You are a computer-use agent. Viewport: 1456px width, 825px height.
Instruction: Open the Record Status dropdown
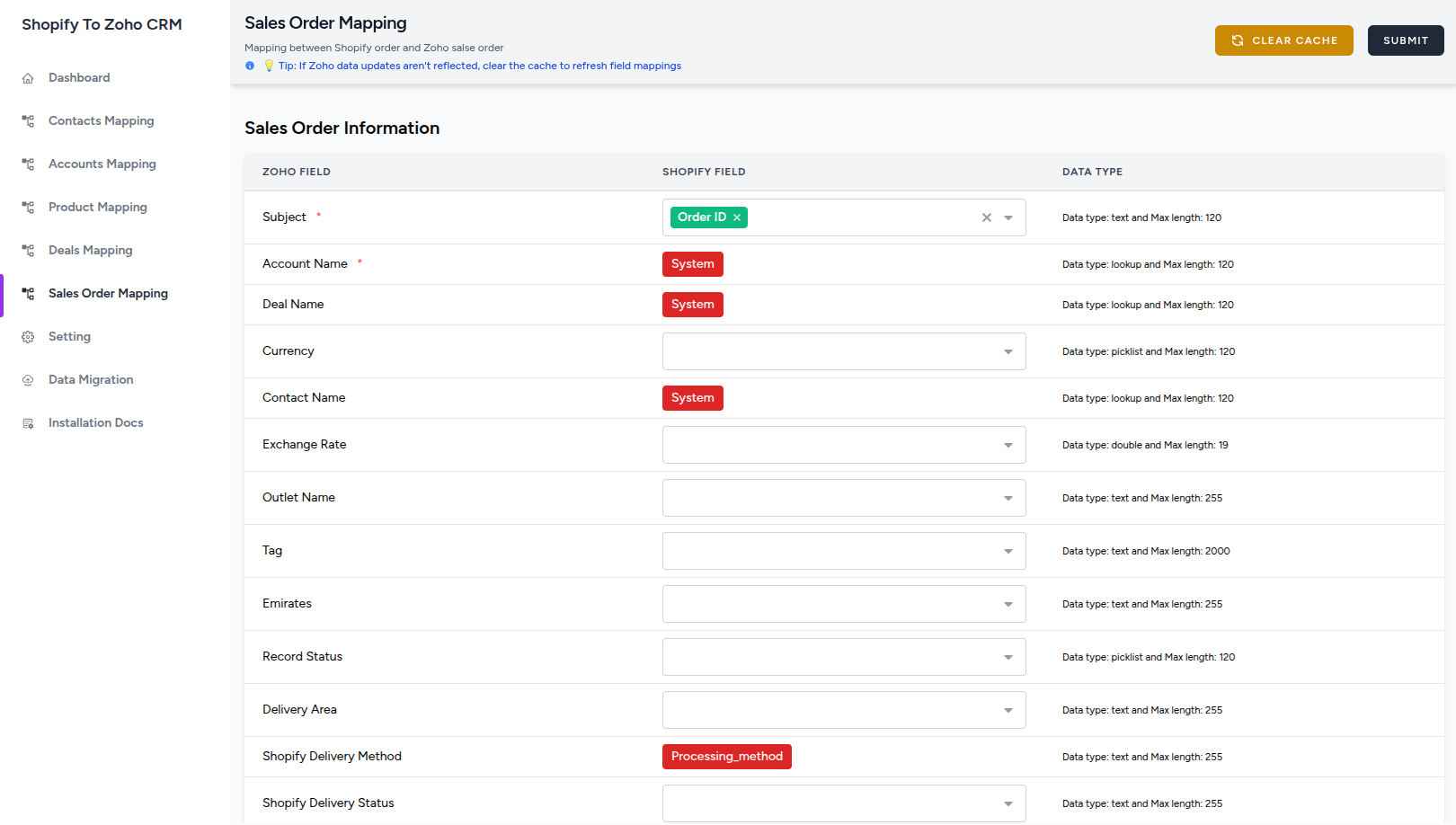(x=843, y=657)
